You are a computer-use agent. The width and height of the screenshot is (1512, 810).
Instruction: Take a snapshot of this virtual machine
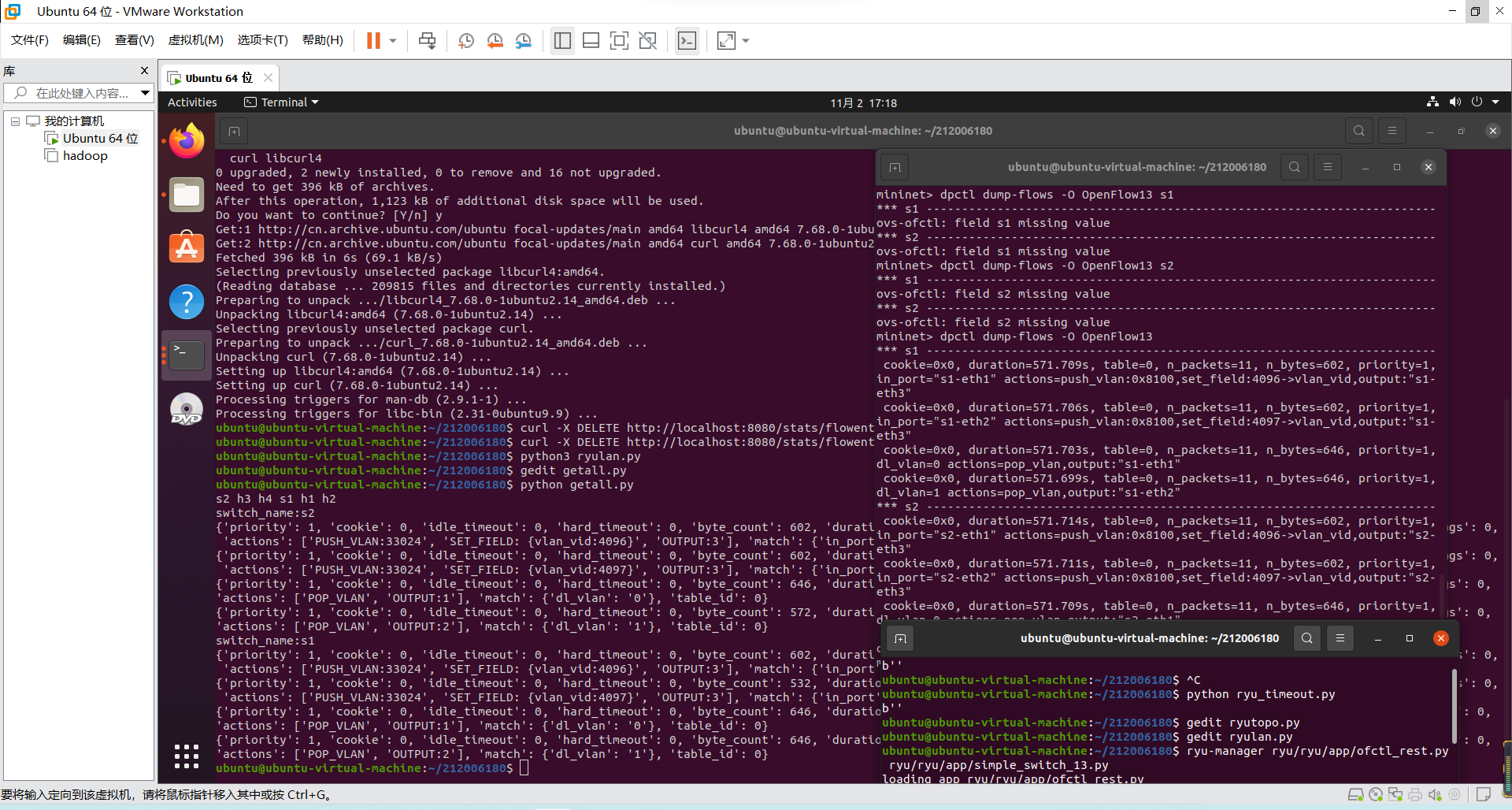coord(465,40)
